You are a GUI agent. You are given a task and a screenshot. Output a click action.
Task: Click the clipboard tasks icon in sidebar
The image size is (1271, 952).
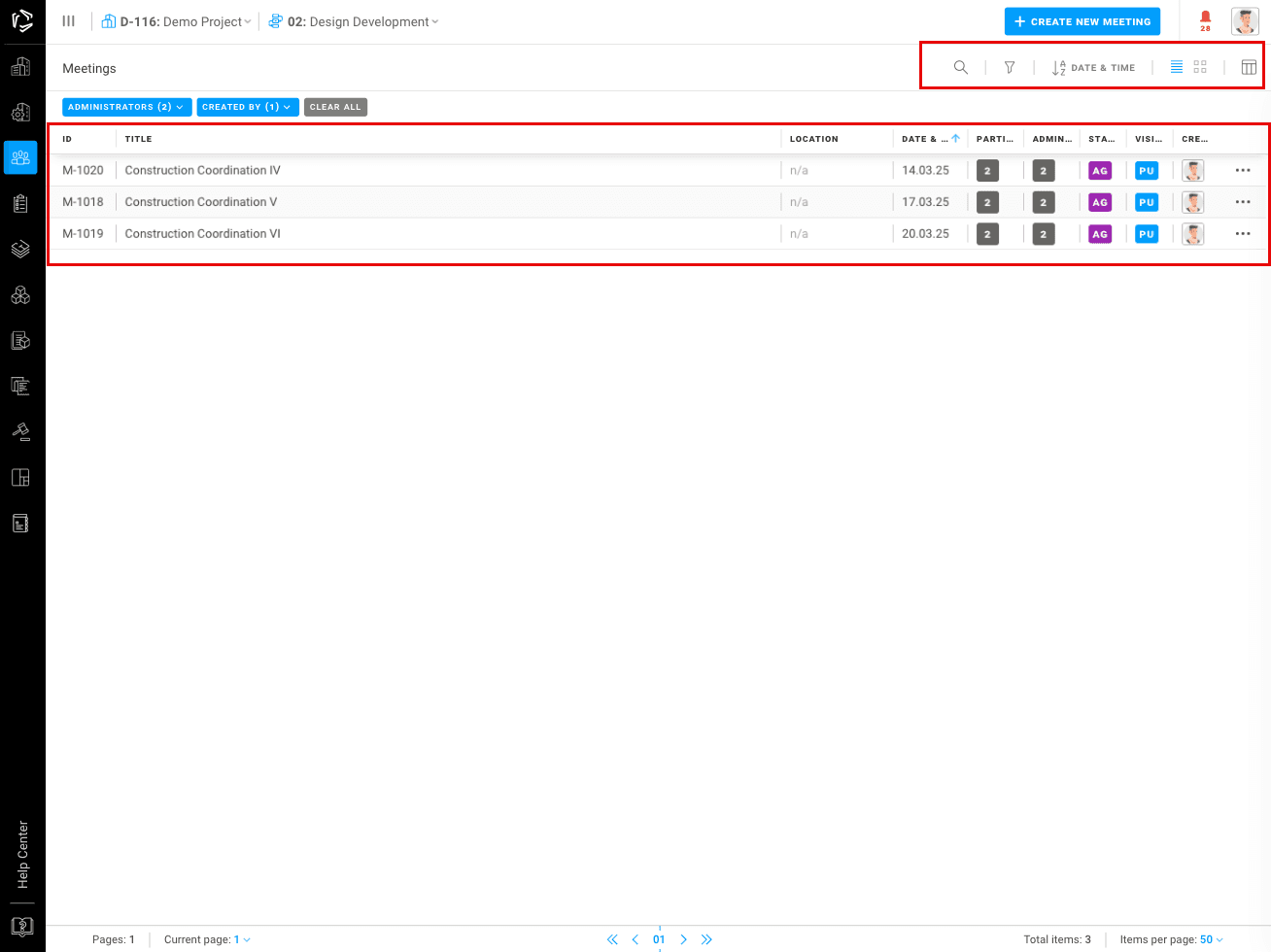tap(20, 203)
